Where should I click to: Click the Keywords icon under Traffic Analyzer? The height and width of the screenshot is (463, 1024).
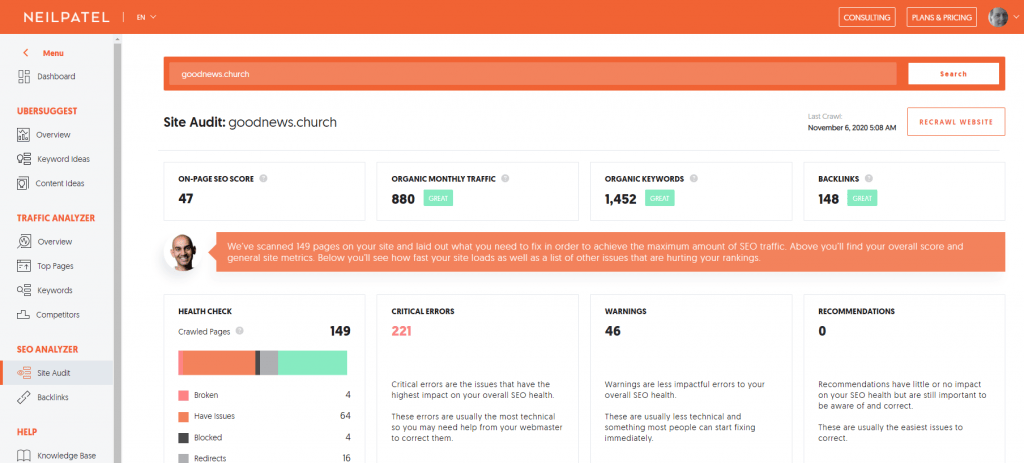[24, 290]
